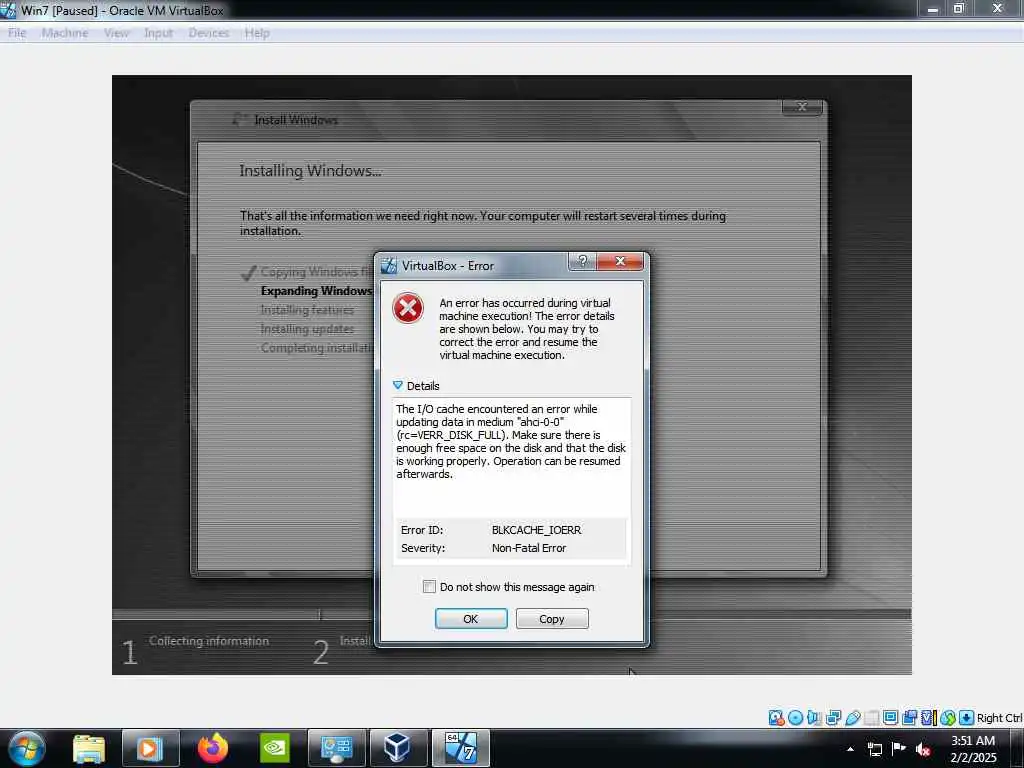The image size is (1024, 768).
Task: Click the mouse integration status icon
Action: pyautogui.click(x=948, y=718)
